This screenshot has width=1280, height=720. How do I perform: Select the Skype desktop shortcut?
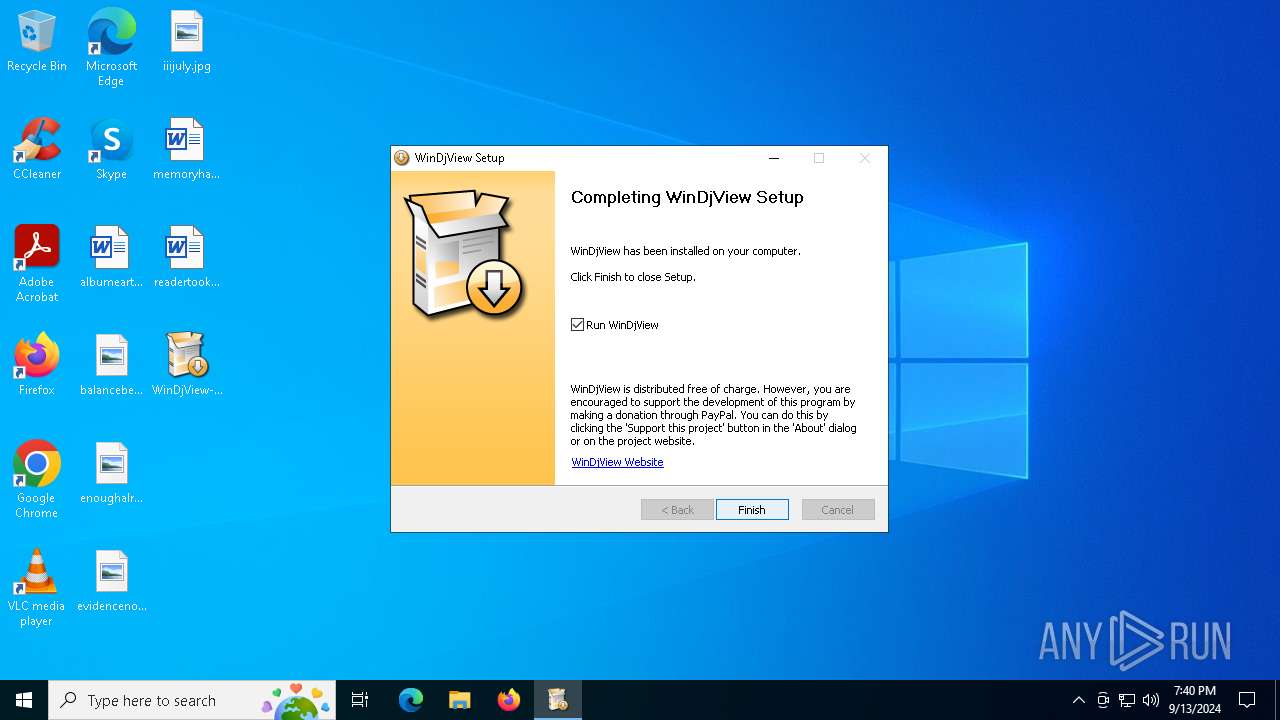[x=111, y=150]
